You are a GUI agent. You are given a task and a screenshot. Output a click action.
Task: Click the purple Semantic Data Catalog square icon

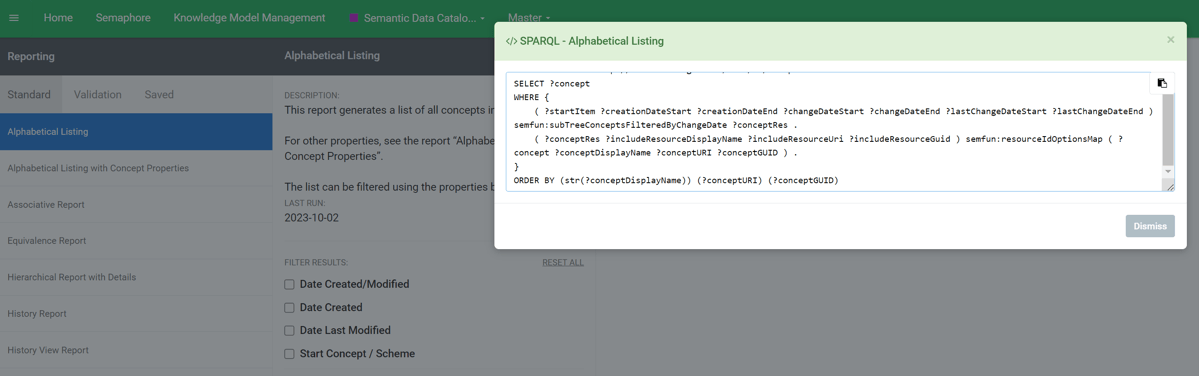tap(353, 18)
